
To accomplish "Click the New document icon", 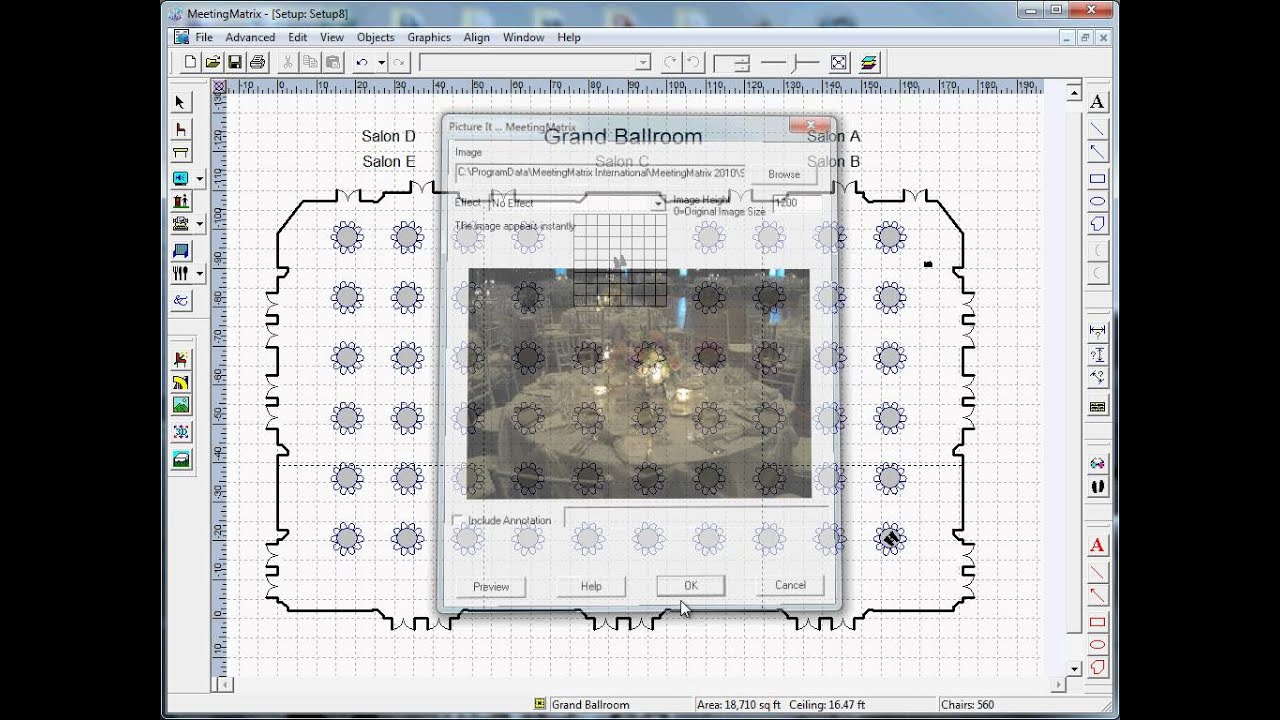I will coord(191,62).
